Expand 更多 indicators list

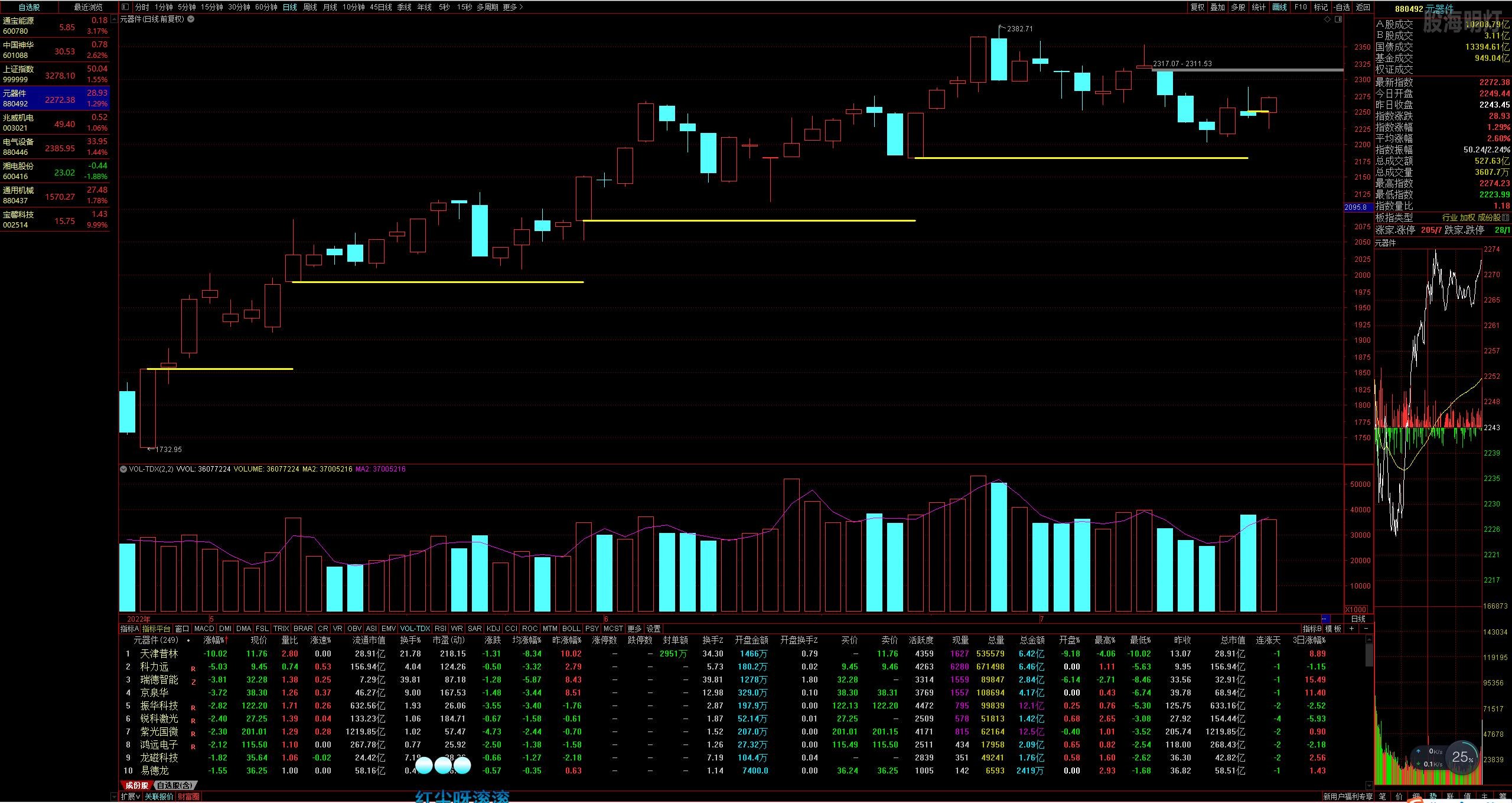coord(634,629)
